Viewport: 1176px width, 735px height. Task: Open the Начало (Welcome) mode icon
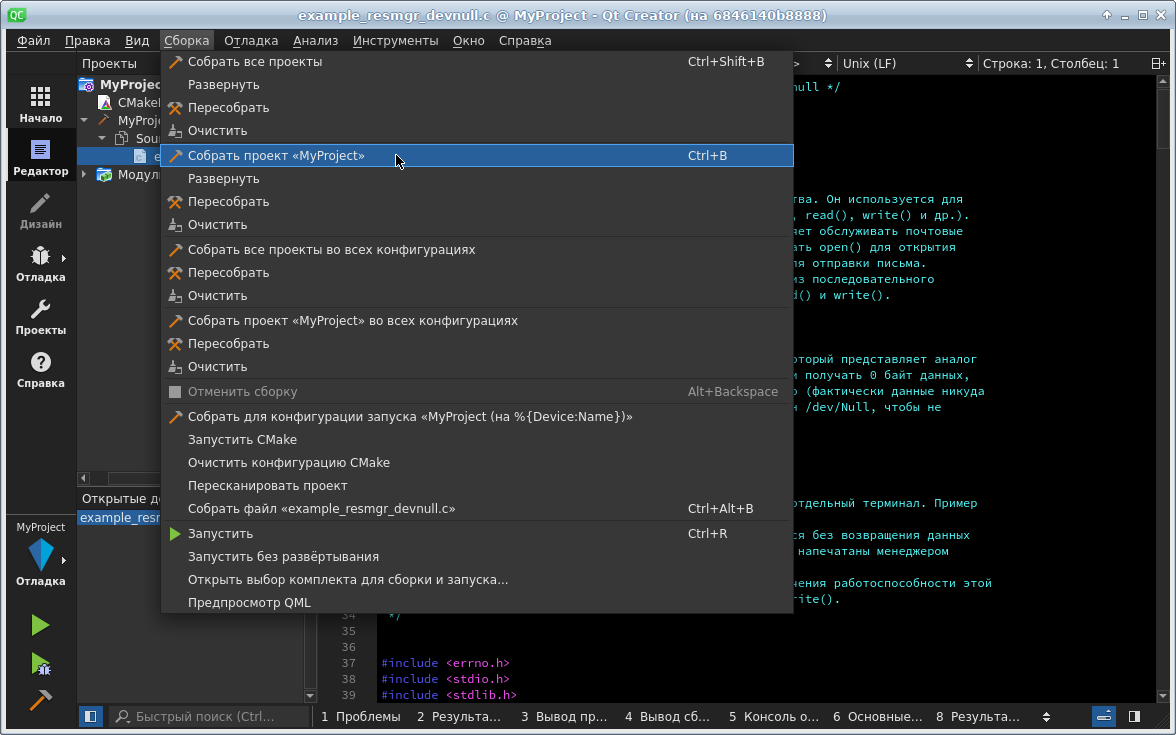(x=40, y=104)
